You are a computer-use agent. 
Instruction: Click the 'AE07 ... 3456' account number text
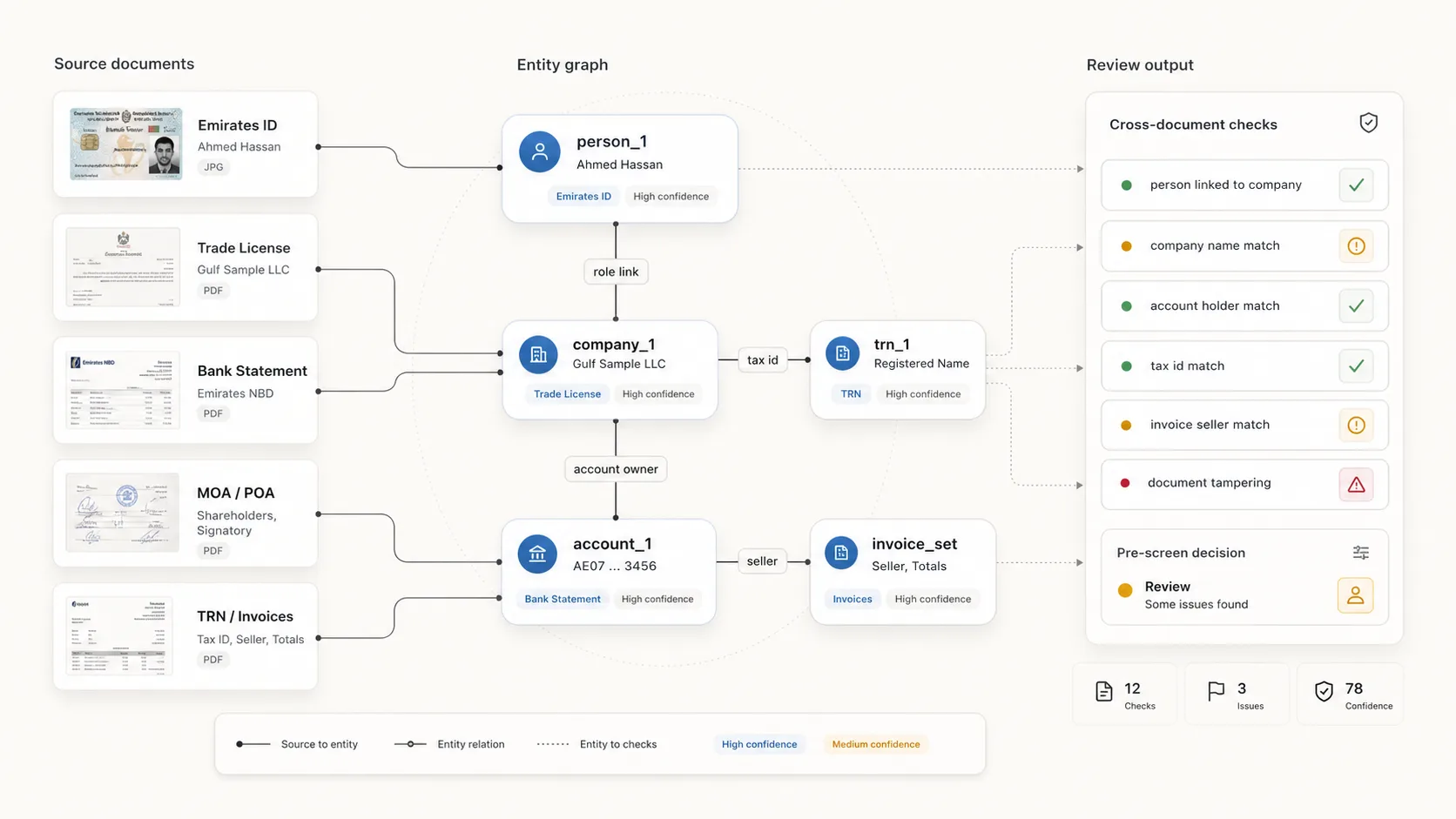[615, 566]
